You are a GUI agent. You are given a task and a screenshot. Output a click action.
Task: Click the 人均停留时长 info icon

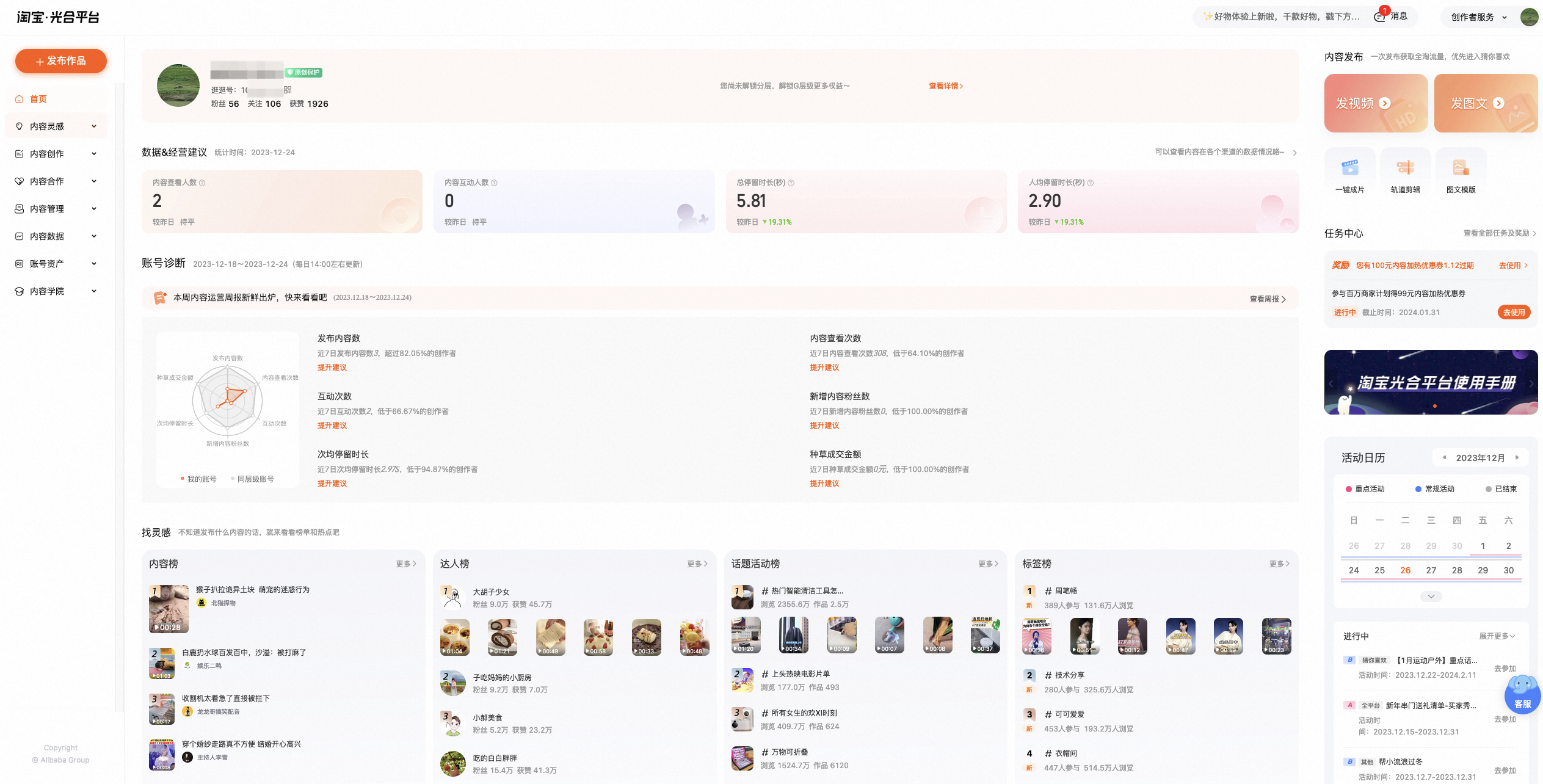1090,183
